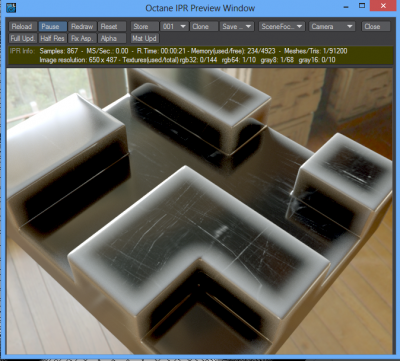Screen dimensions: 400x361
Task: Toggle Half Res rendering
Action: [53, 38]
